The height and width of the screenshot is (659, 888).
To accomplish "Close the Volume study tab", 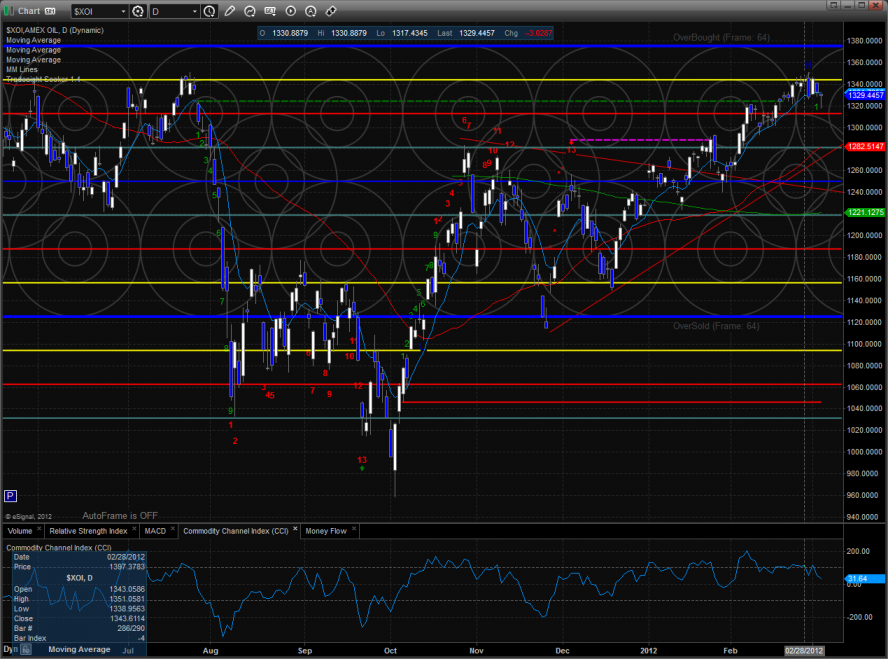I will point(40,530).
